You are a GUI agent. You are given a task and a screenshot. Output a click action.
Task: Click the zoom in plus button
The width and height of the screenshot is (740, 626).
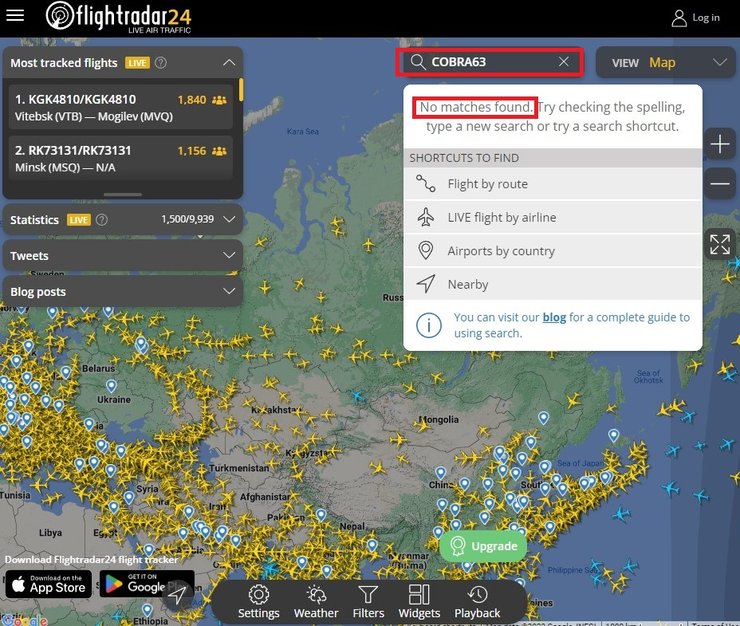720,145
